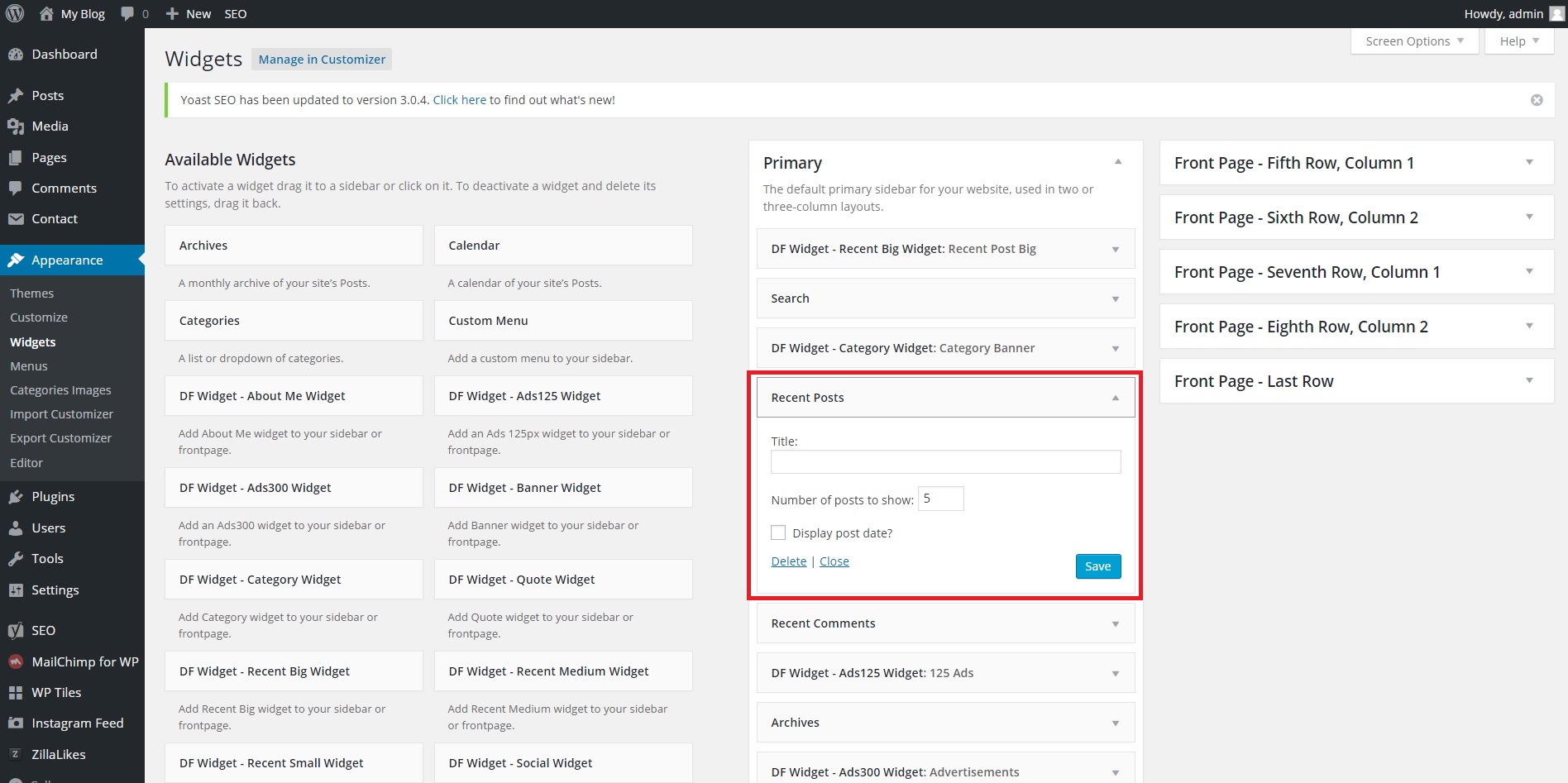
Task: Click the Users icon in sidebar
Action: point(16,528)
